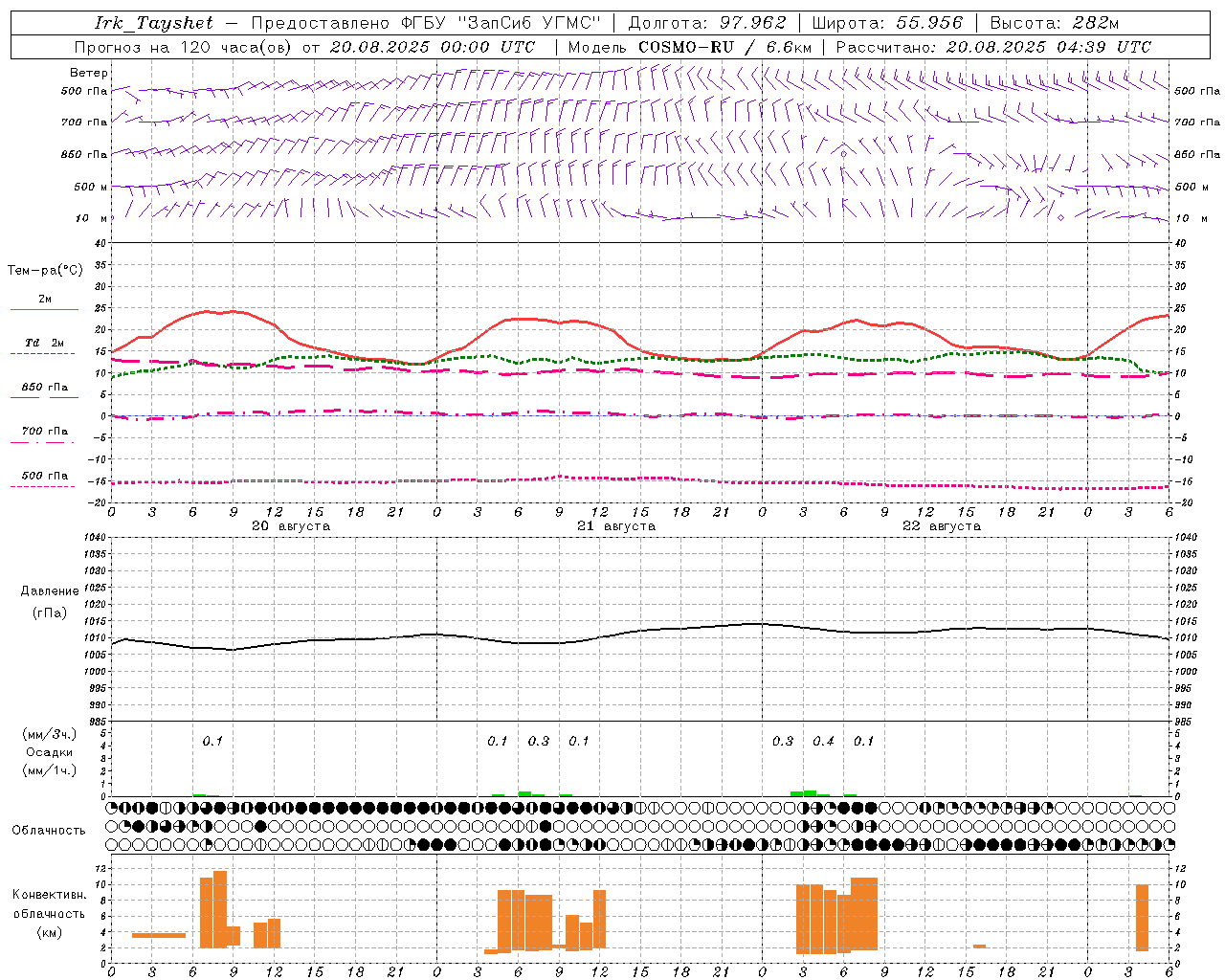
Task: Click the 10 м wind label on left
Action: click(x=93, y=218)
